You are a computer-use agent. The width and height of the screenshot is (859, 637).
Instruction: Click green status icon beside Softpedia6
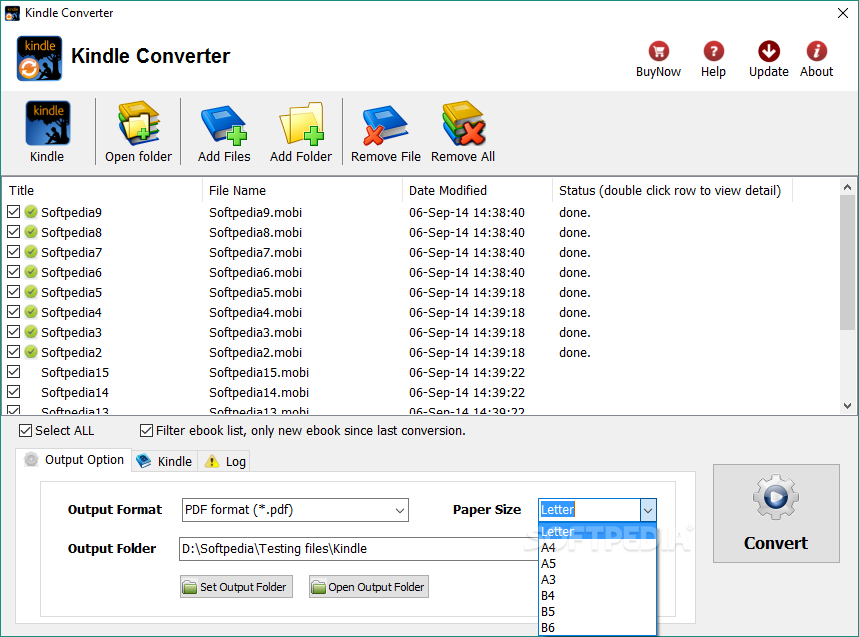[31, 272]
